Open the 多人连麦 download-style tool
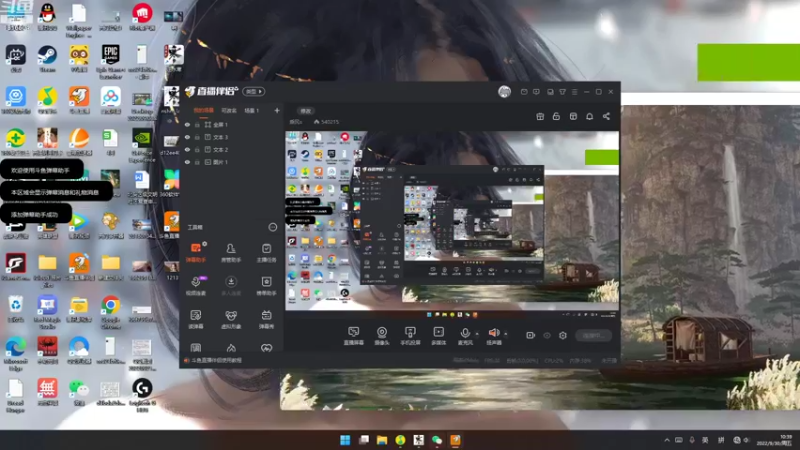The width and height of the screenshot is (800, 450). (231, 286)
